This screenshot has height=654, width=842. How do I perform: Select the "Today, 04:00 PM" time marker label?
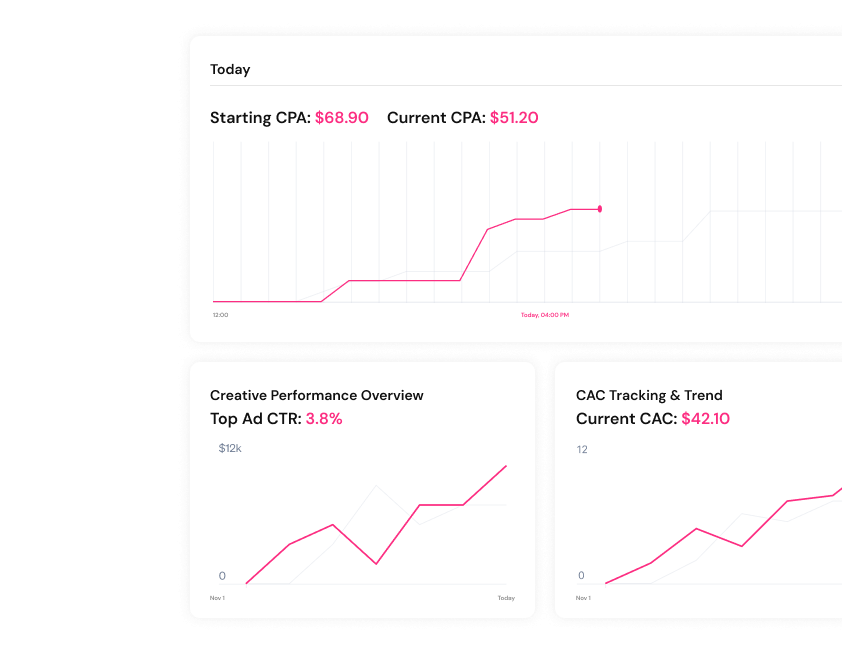point(544,315)
